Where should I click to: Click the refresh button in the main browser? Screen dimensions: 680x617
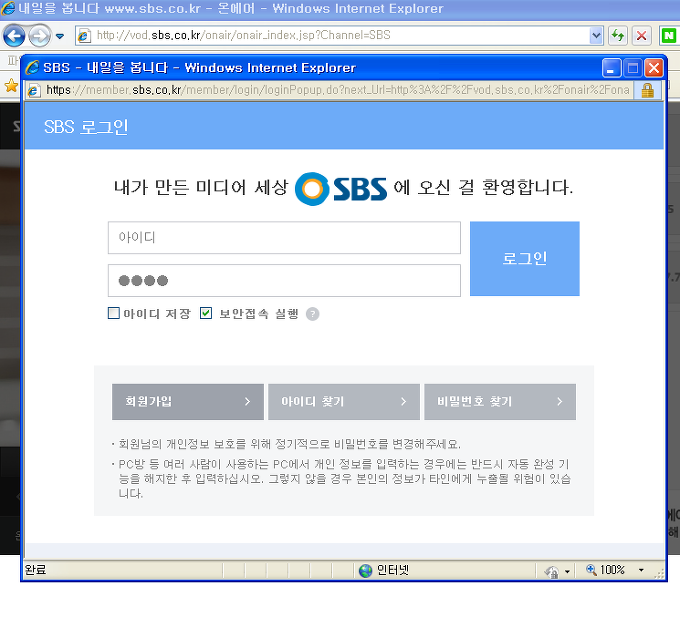618,35
